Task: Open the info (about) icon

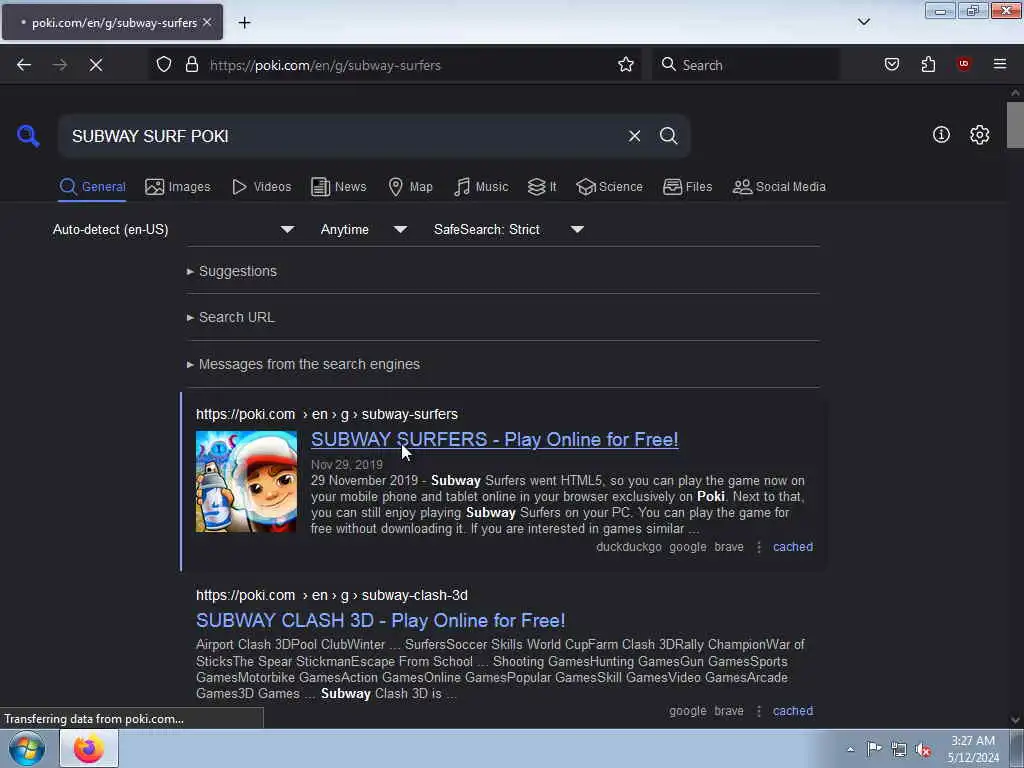Action: coord(941,135)
